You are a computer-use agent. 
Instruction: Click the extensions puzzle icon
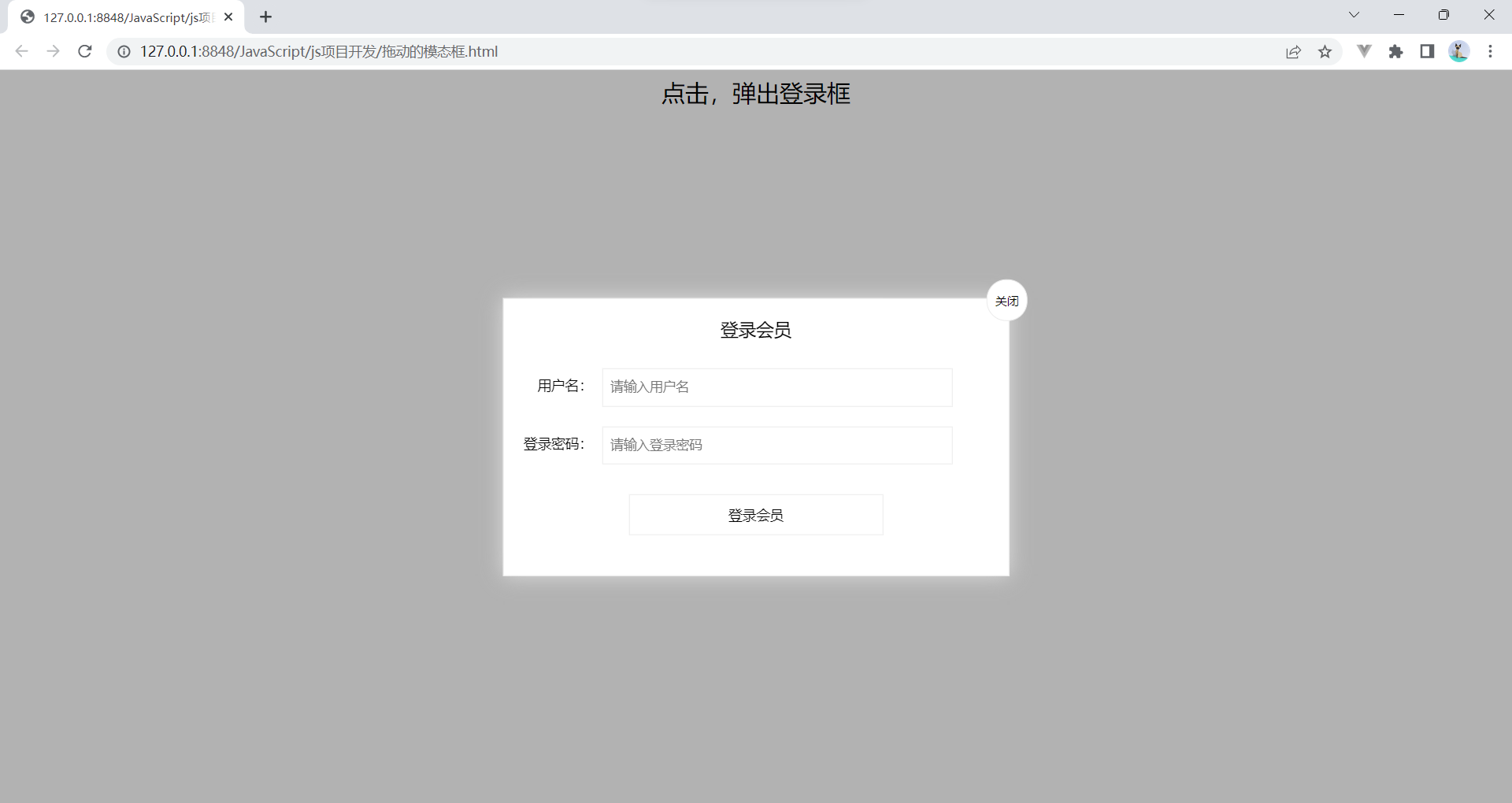pos(1396,51)
